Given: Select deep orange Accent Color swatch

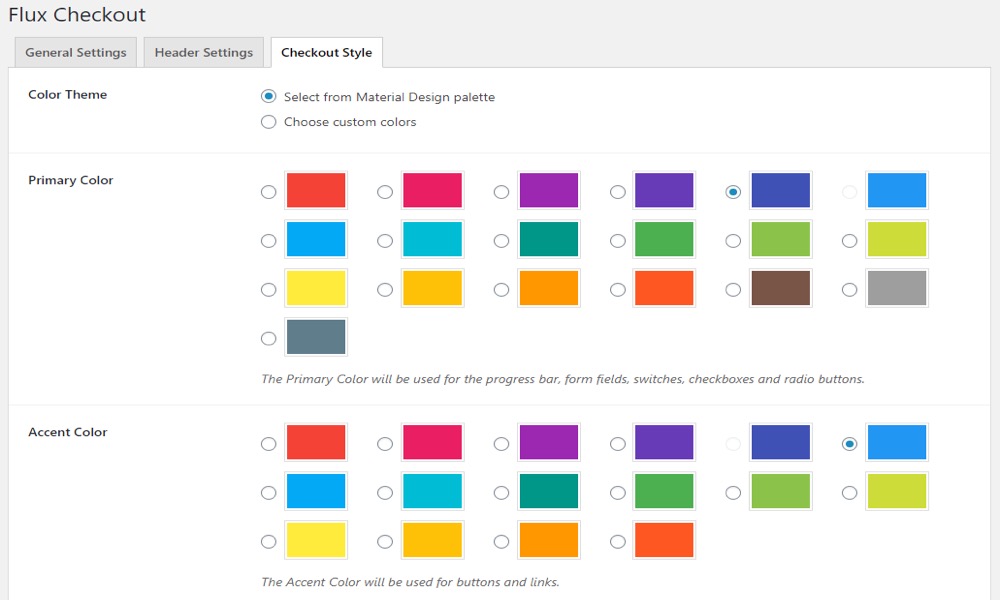Looking at the screenshot, I should pos(664,540).
